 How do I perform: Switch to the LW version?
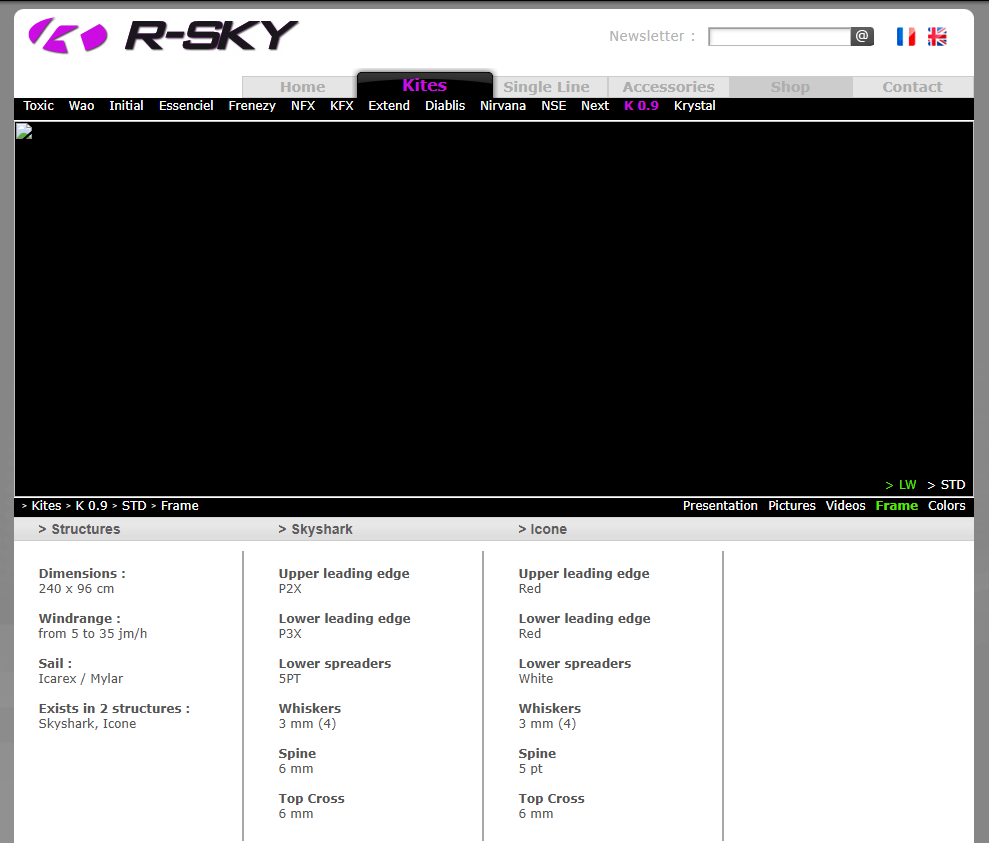(901, 485)
